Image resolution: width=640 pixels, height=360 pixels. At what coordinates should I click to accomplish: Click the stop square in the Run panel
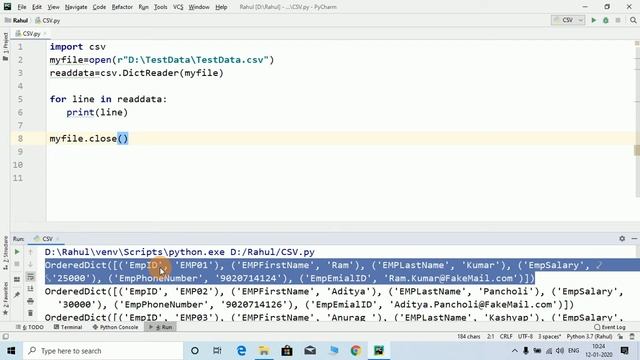[x=17, y=264]
